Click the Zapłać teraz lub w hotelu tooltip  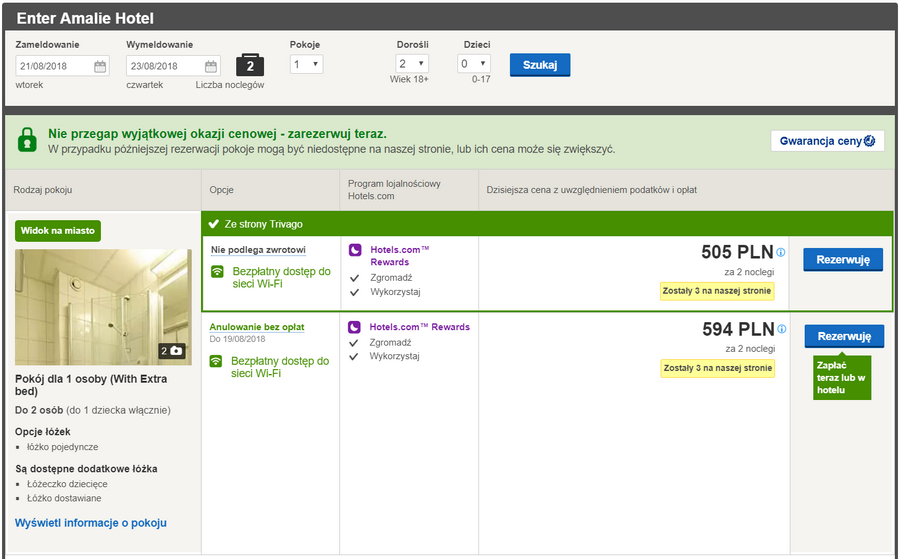pyautogui.click(x=842, y=378)
